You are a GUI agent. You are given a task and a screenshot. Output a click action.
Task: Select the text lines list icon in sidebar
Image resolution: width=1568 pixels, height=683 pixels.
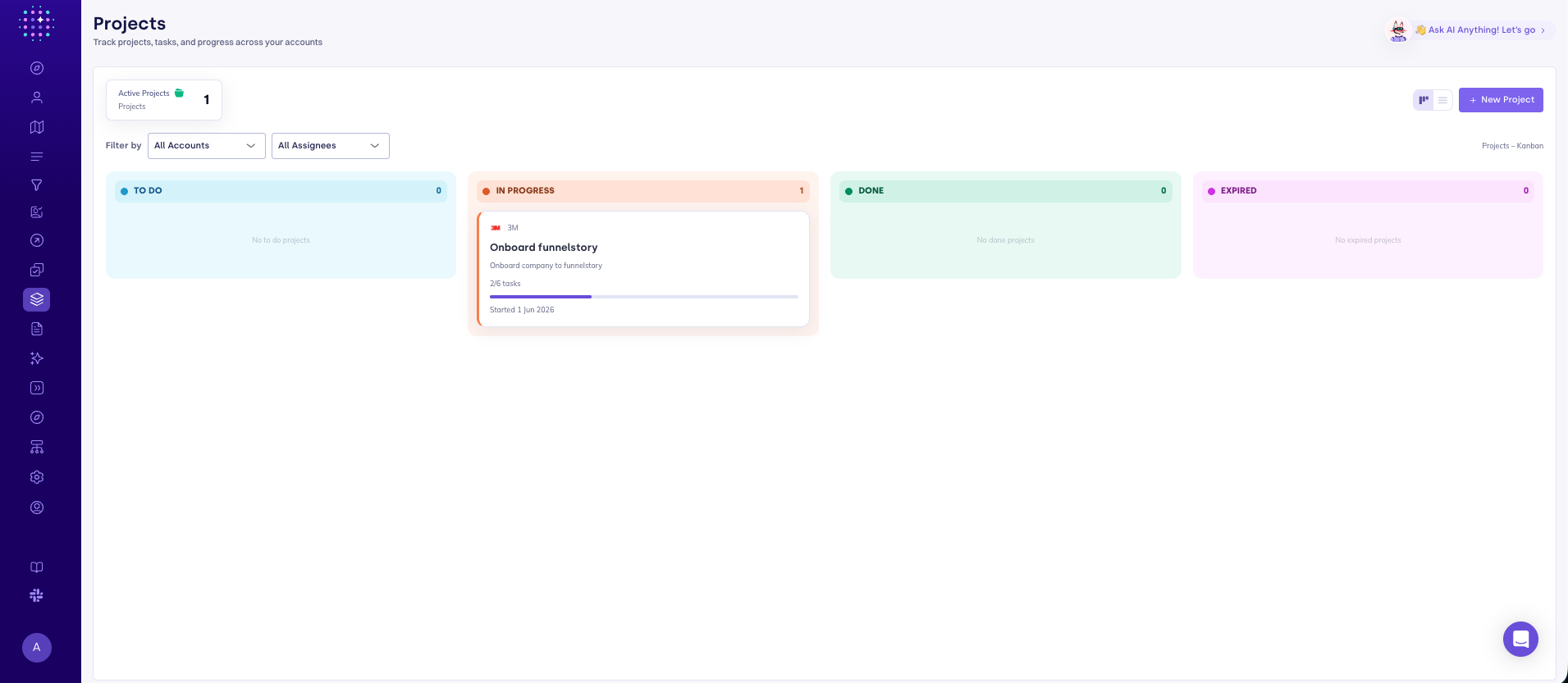(x=37, y=157)
